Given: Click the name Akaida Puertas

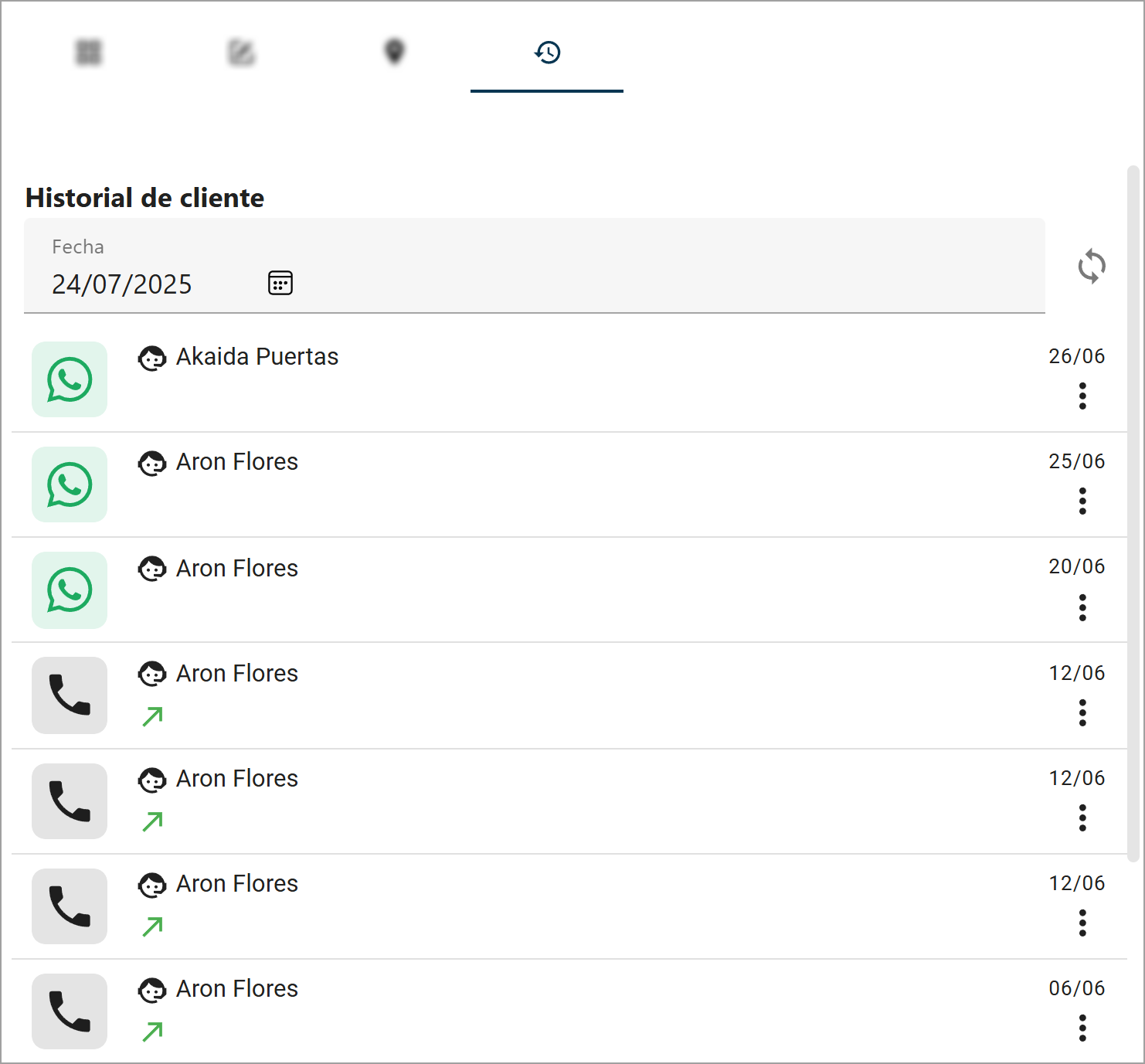Looking at the screenshot, I should coord(257,357).
